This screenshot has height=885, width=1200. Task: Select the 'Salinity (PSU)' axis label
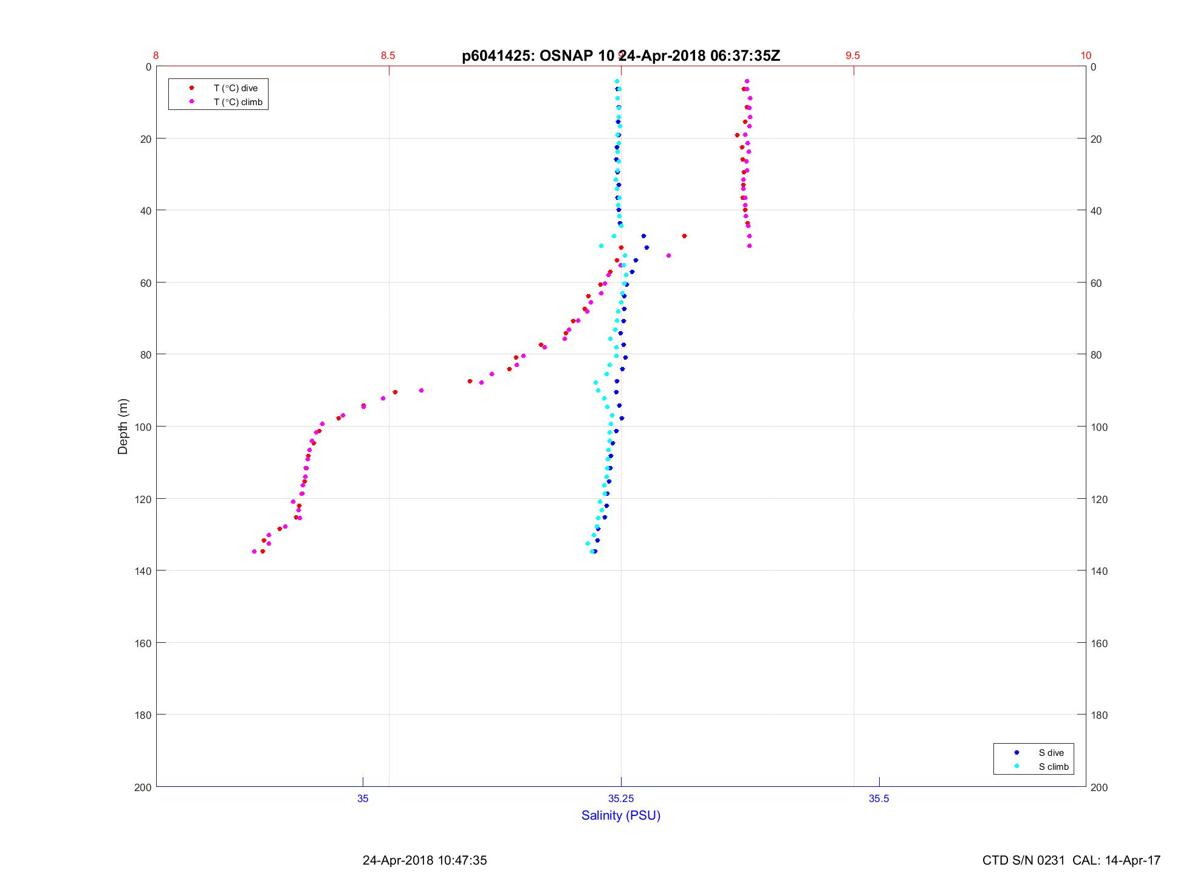pos(621,815)
